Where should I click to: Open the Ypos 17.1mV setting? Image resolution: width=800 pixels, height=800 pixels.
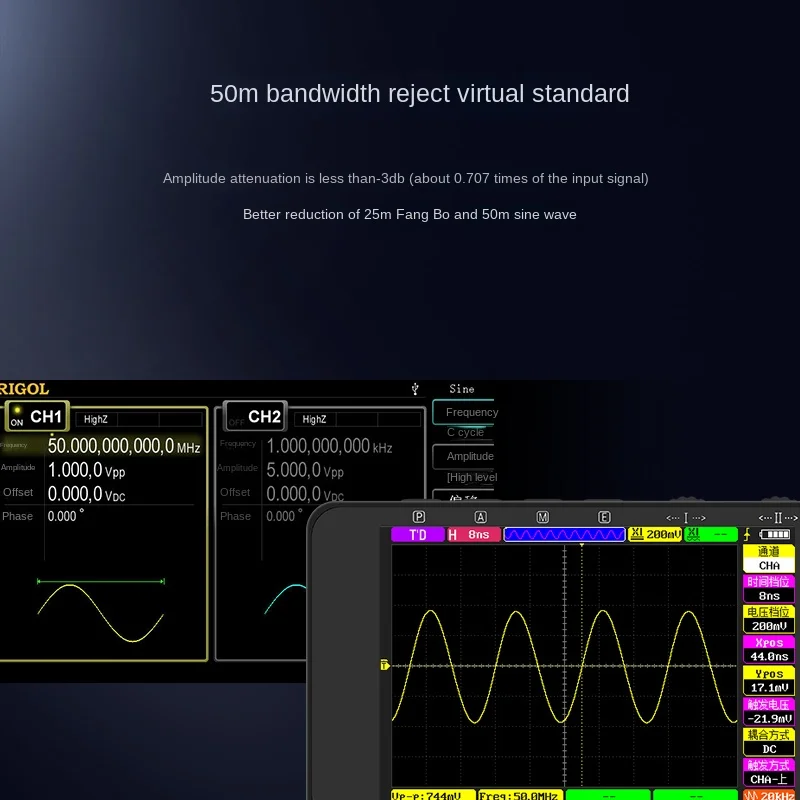[768, 681]
